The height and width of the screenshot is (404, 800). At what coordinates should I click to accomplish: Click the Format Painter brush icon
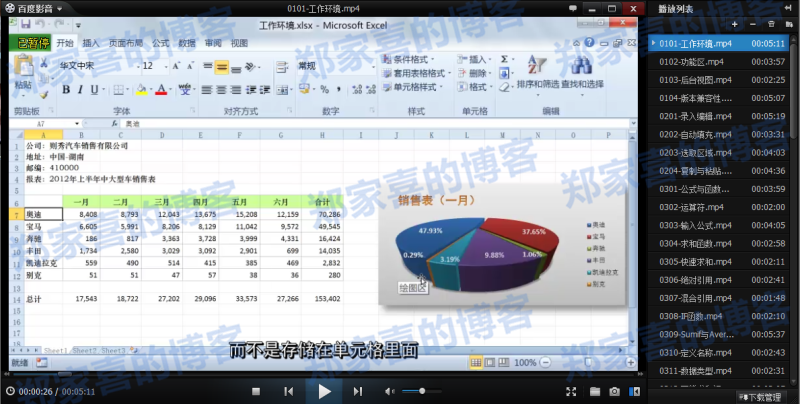click(44, 94)
